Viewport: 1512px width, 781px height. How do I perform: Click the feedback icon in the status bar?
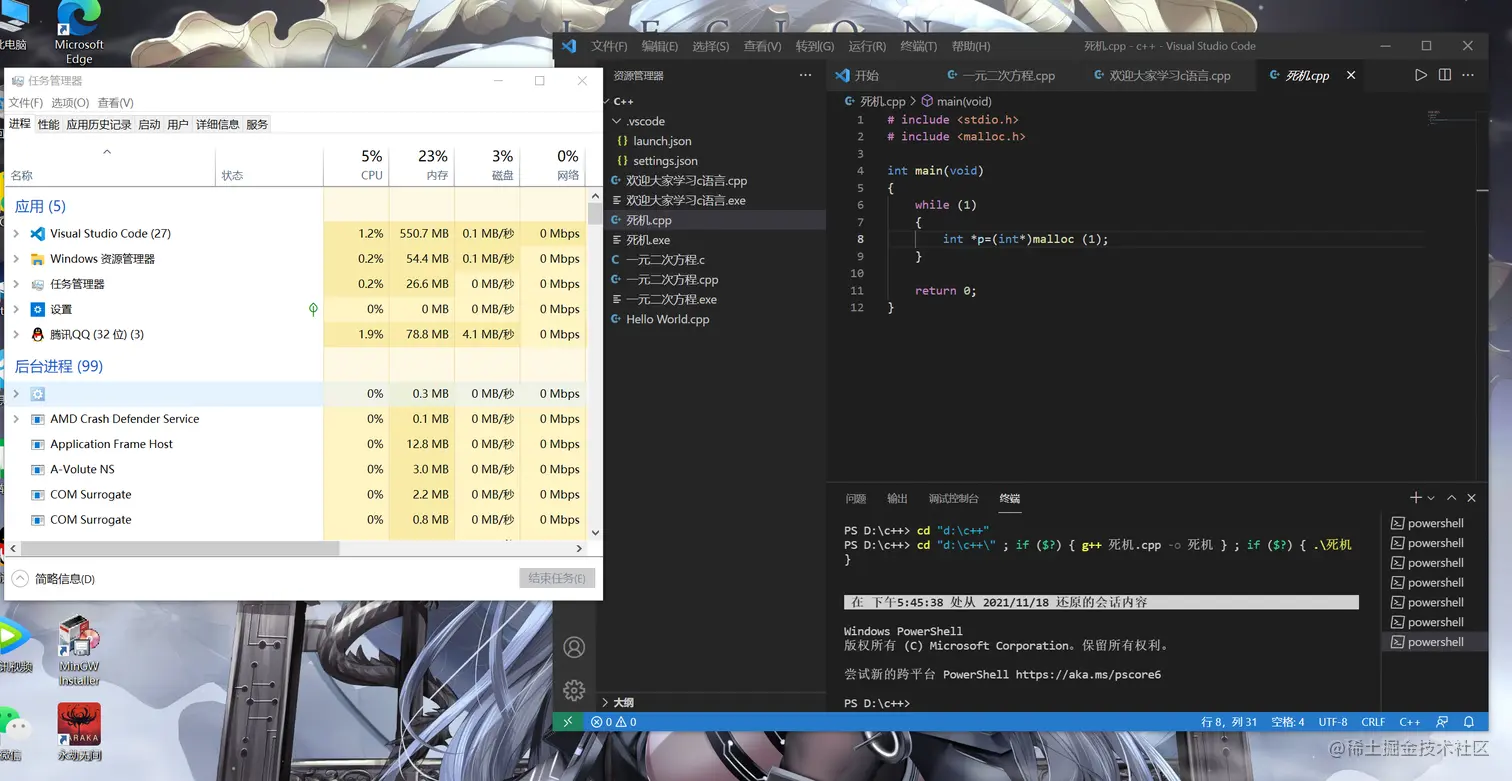1442,721
